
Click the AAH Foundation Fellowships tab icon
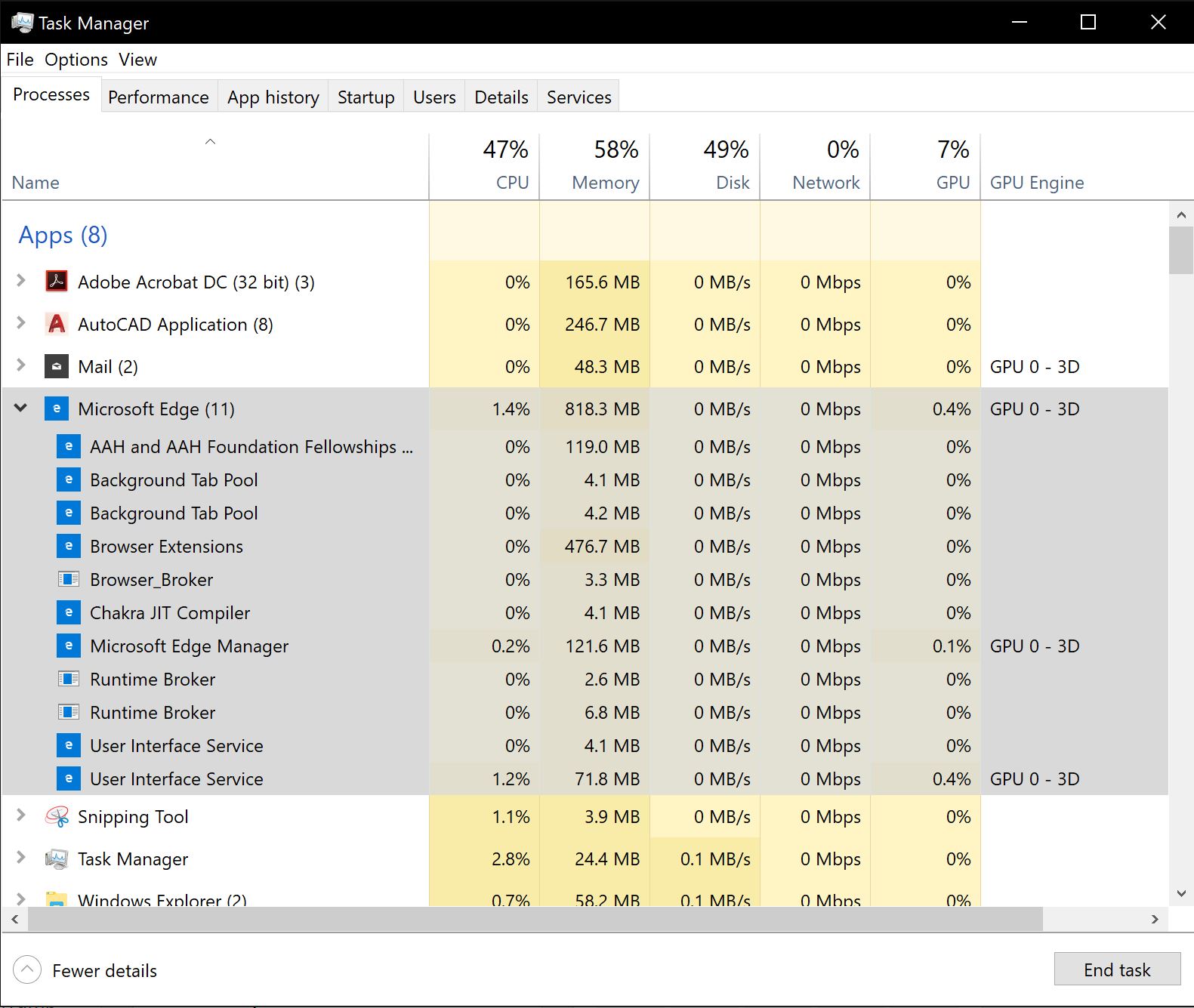coord(69,446)
